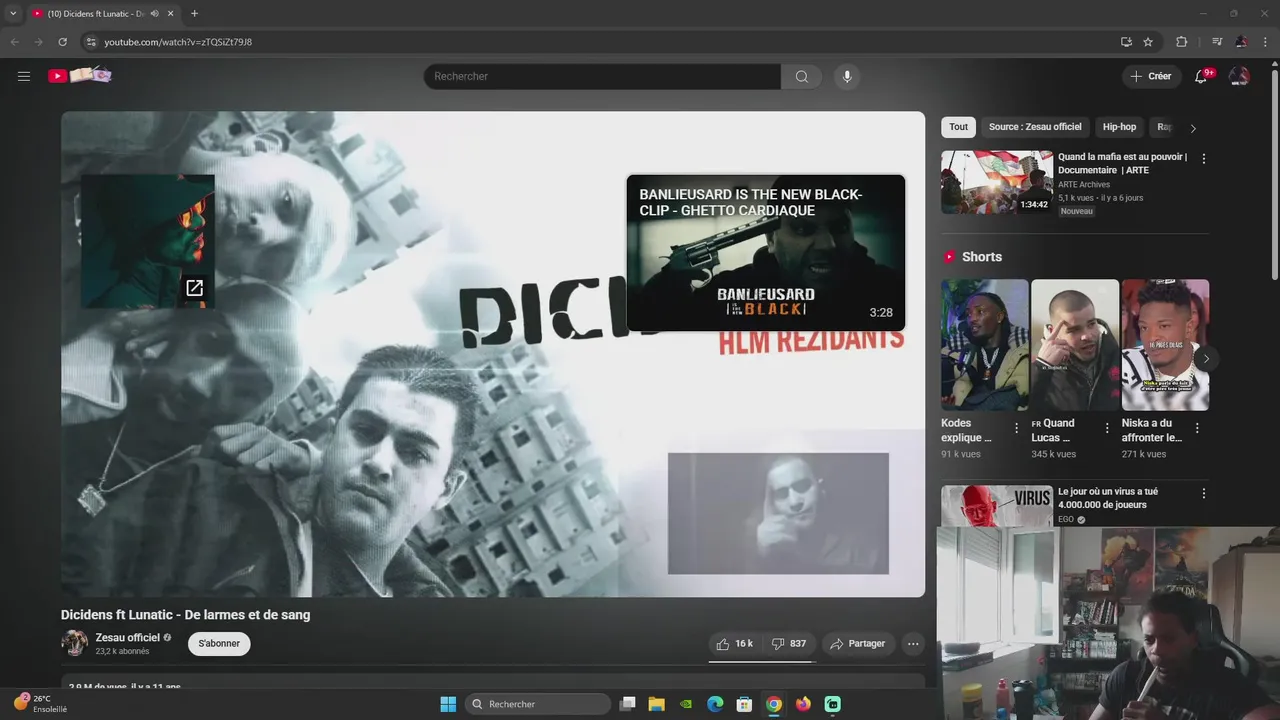Go to the YouTube home logo

[x=80, y=75]
